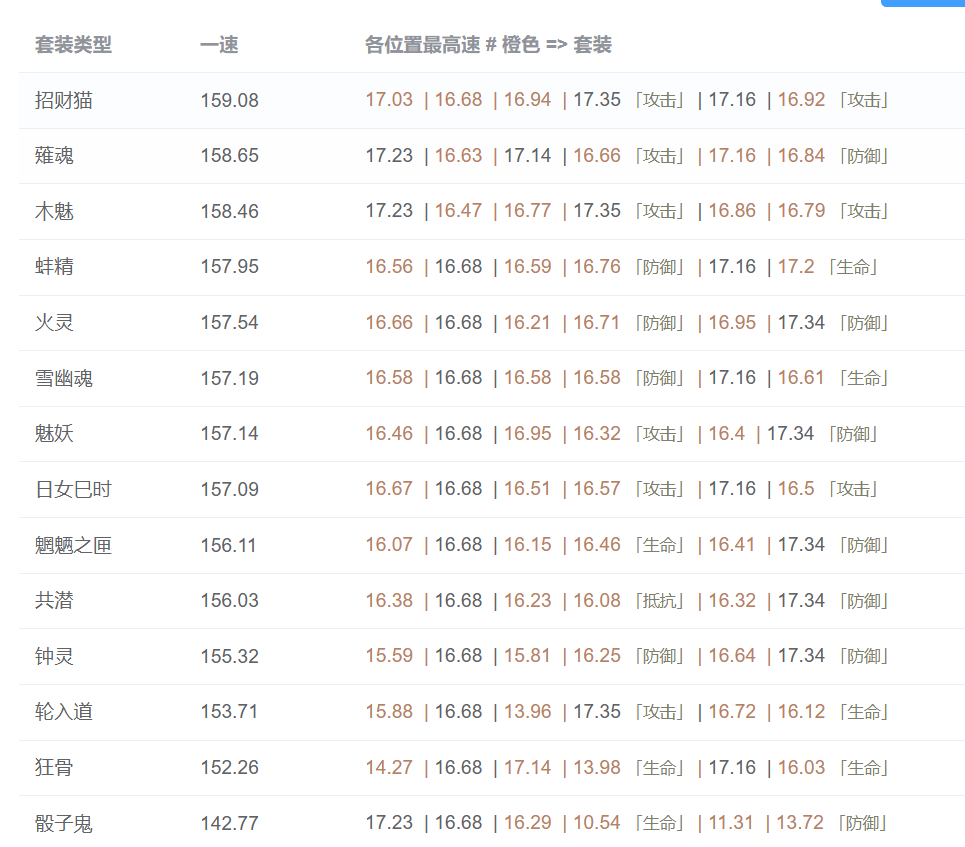Click speed value 153.71
Viewport: 965px width, 847px height.
[x=229, y=712]
